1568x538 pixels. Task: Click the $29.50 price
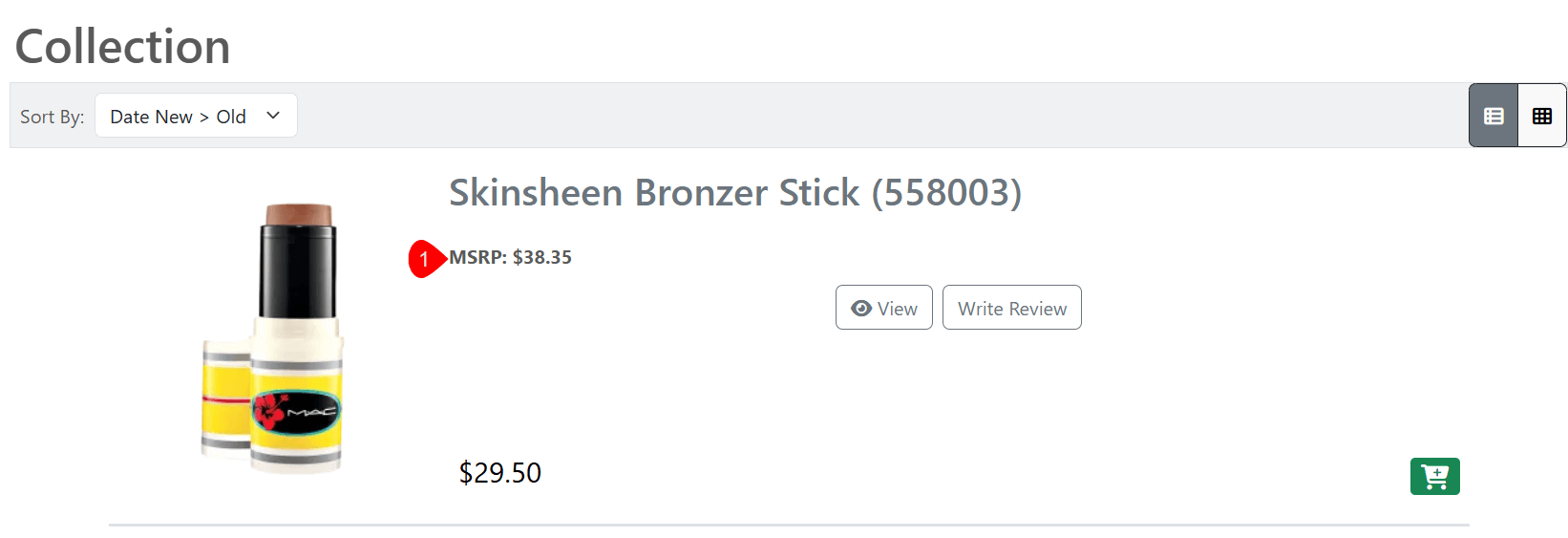coord(499,473)
